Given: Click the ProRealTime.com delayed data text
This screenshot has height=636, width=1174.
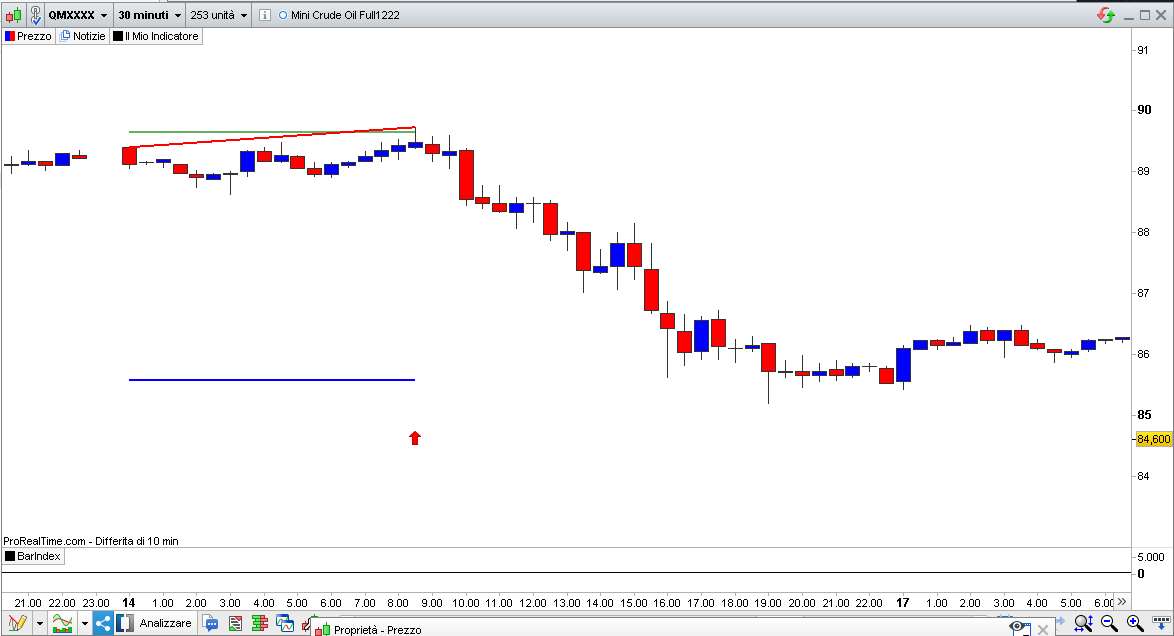Looking at the screenshot, I should click(x=91, y=541).
